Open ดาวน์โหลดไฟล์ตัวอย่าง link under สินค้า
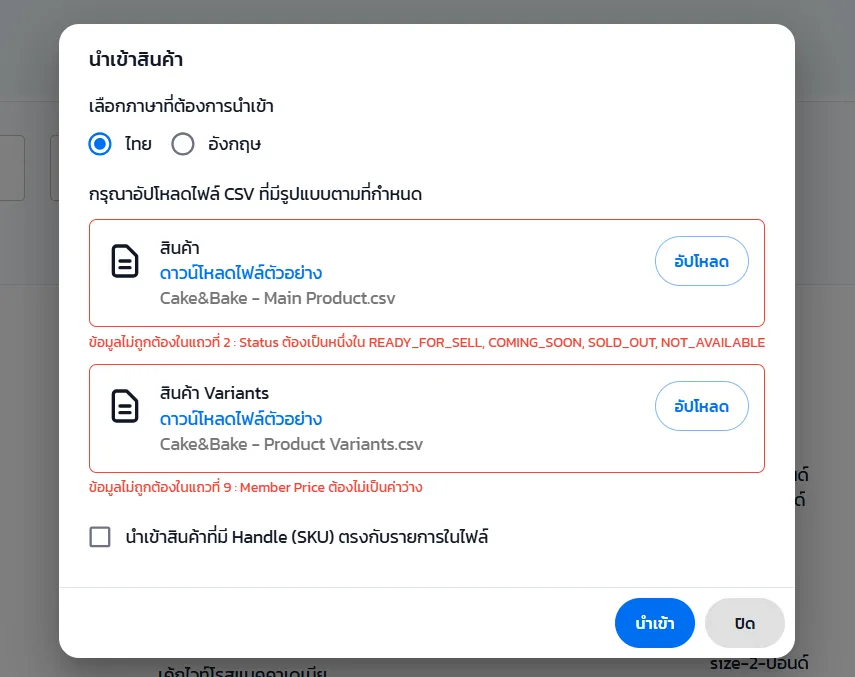 (x=240, y=273)
